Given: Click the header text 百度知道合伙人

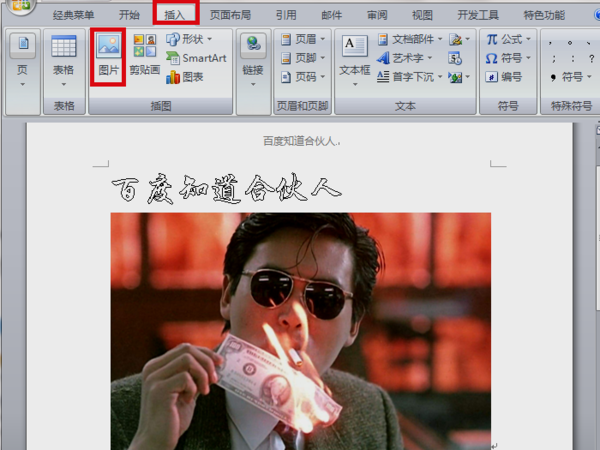Looking at the screenshot, I should (301, 142).
